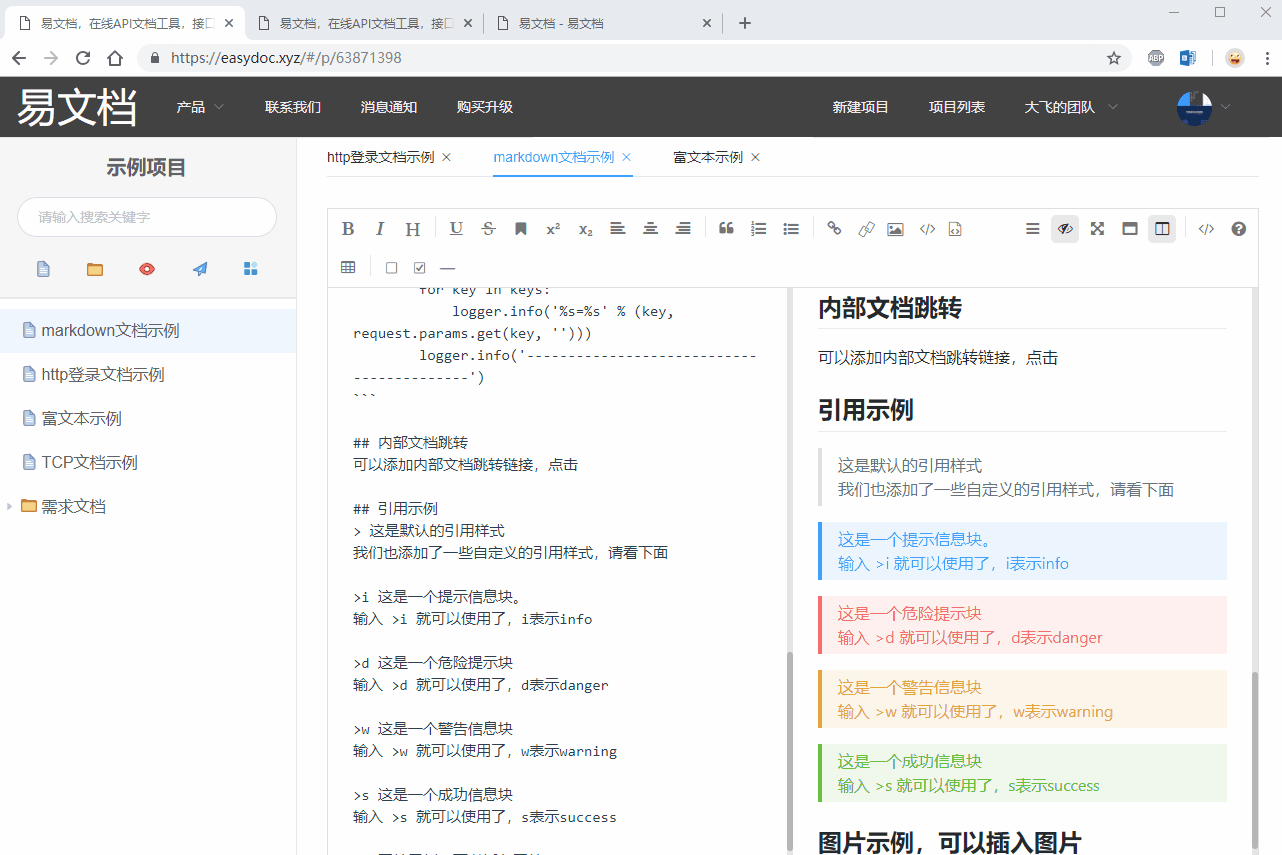Viewport: 1282px width, 855px height.
Task: Close the markdown文档示例 tab
Action: 626,157
